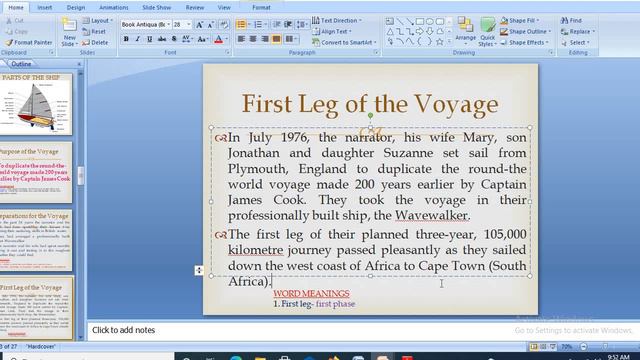
Task: Switch to the View tab
Action: click(x=224, y=7)
